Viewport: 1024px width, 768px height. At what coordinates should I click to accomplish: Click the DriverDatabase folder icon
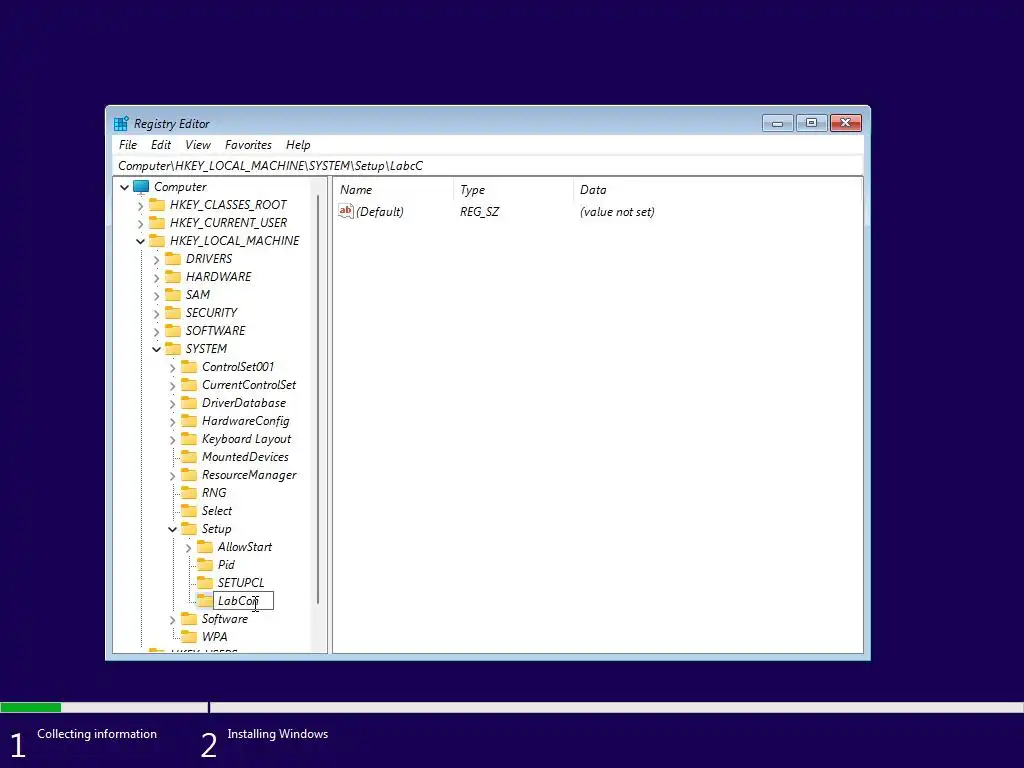point(189,403)
